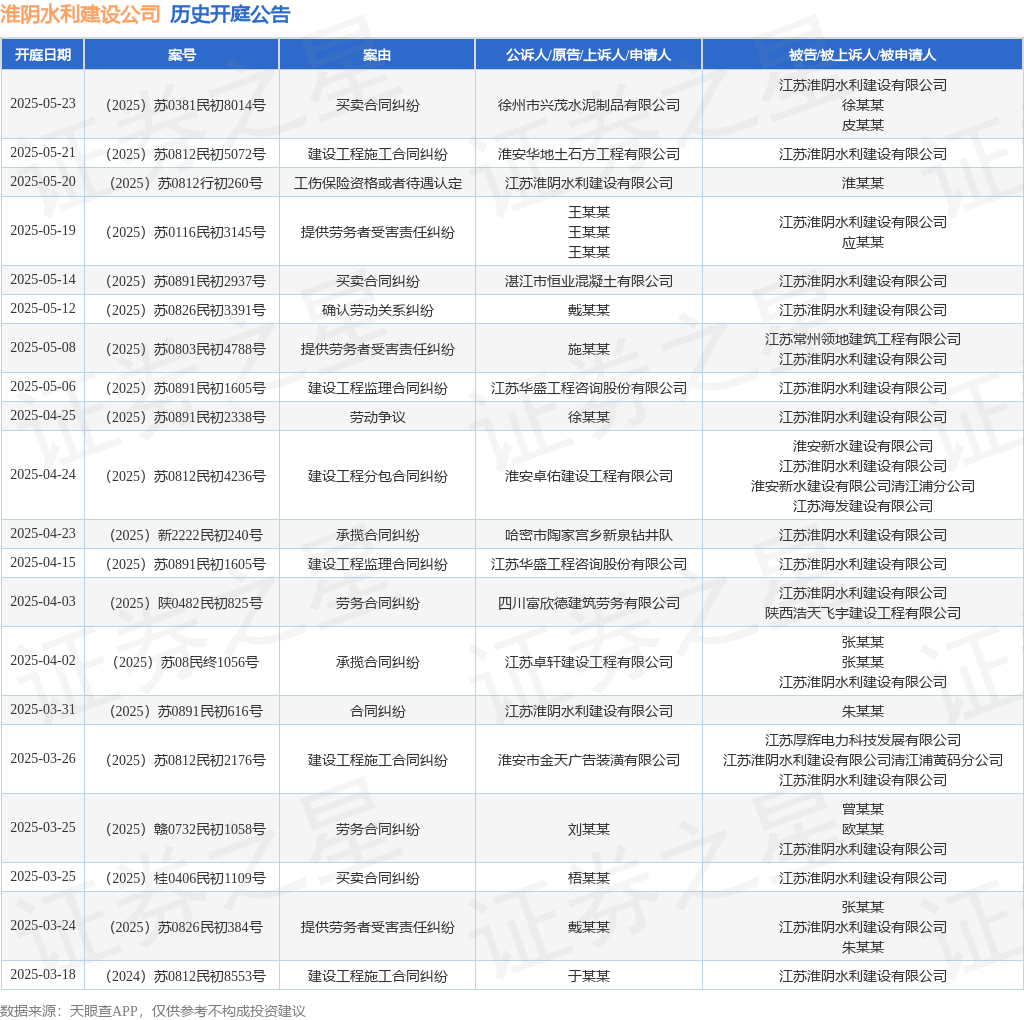Click the 公诉人/原告/上诉人/申请人 column header
This screenshot has width=1024, height=1020.
(588, 55)
